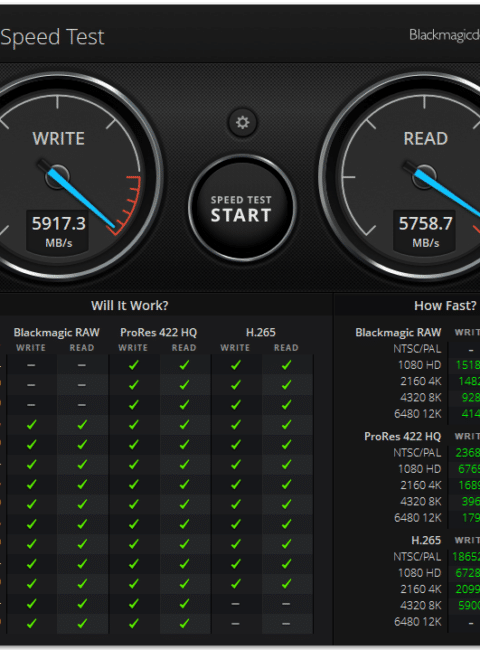480x650 pixels.
Task: Click 2160 4K under How Fast Blackmagic RAW
Action: pyautogui.click(x=421, y=381)
